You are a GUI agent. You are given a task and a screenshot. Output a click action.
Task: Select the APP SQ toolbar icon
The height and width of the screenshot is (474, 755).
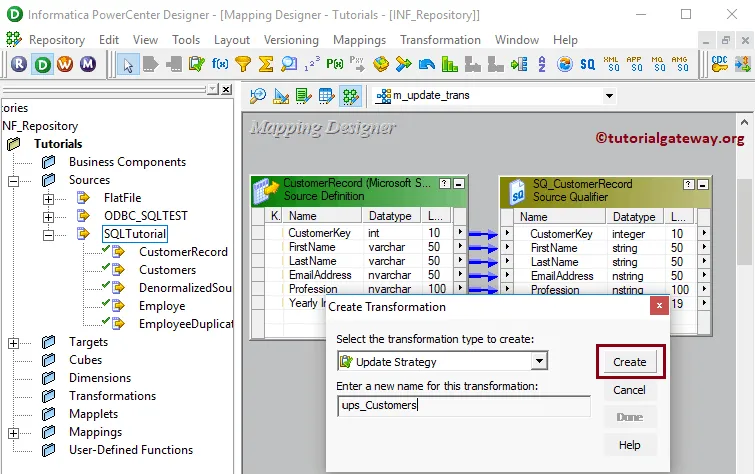click(634, 64)
